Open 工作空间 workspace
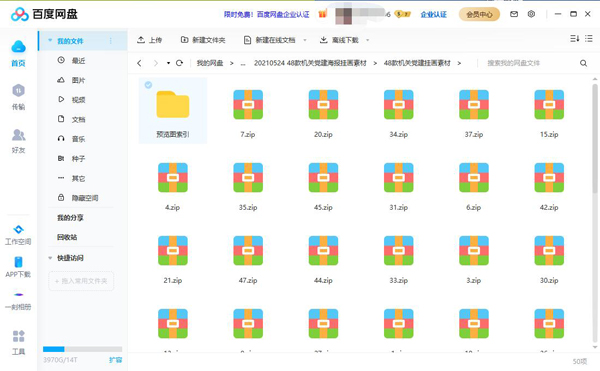The width and height of the screenshot is (600, 371). click(18, 235)
